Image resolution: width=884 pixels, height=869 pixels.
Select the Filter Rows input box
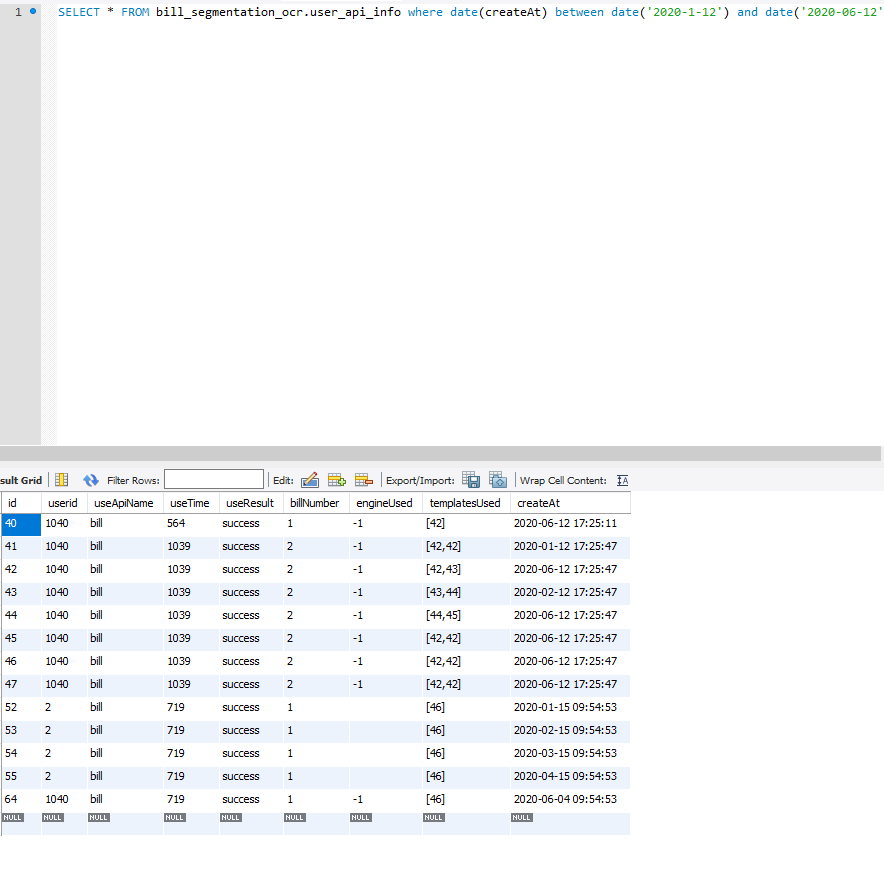tap(213, 479)
